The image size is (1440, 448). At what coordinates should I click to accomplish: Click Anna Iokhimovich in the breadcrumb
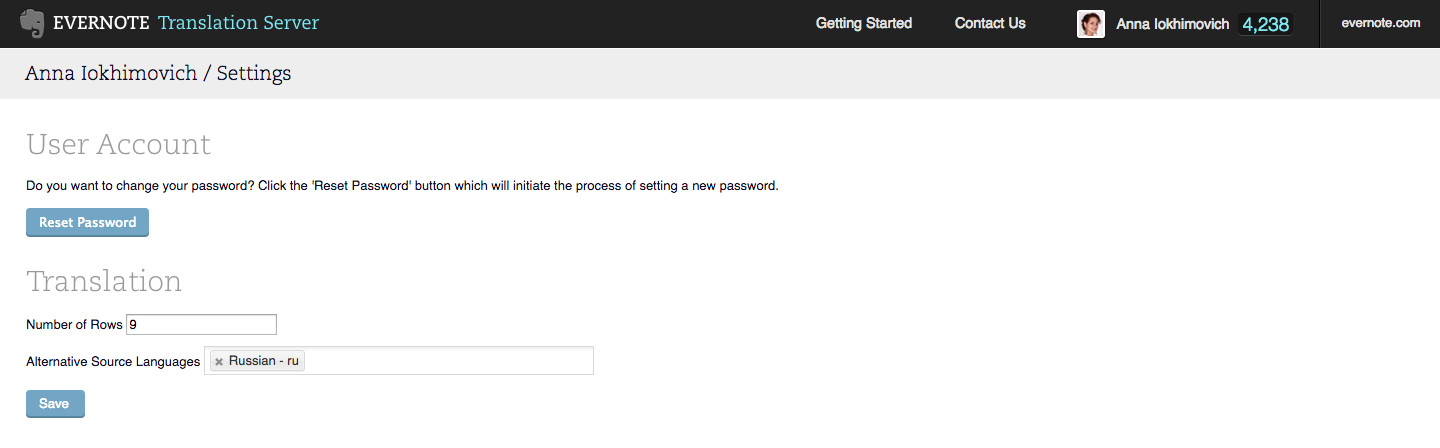(x=111, y=73)
